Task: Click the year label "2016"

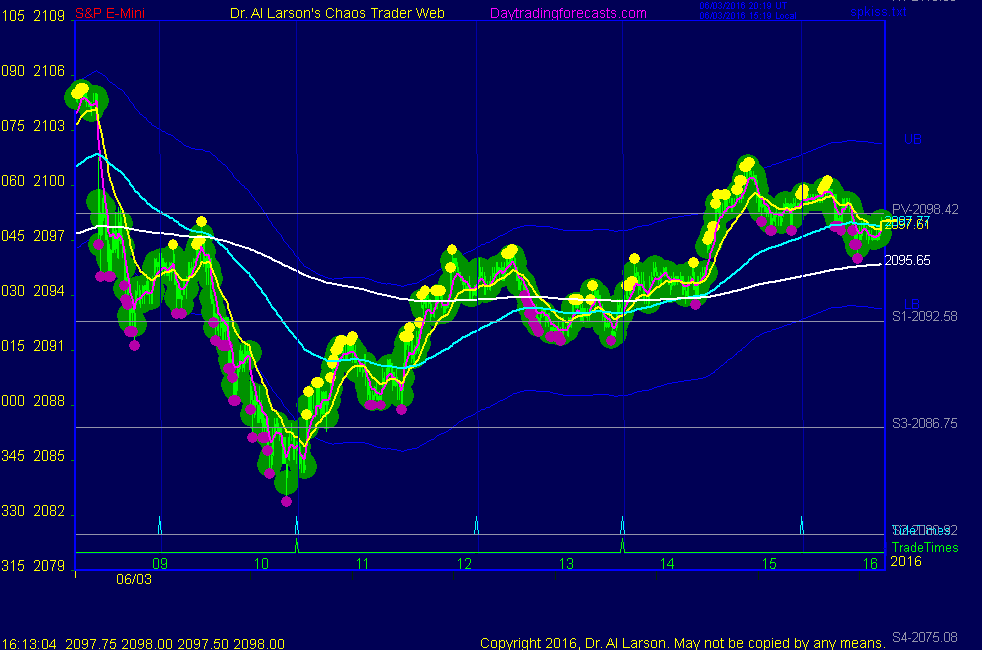Action: point(906,561)
